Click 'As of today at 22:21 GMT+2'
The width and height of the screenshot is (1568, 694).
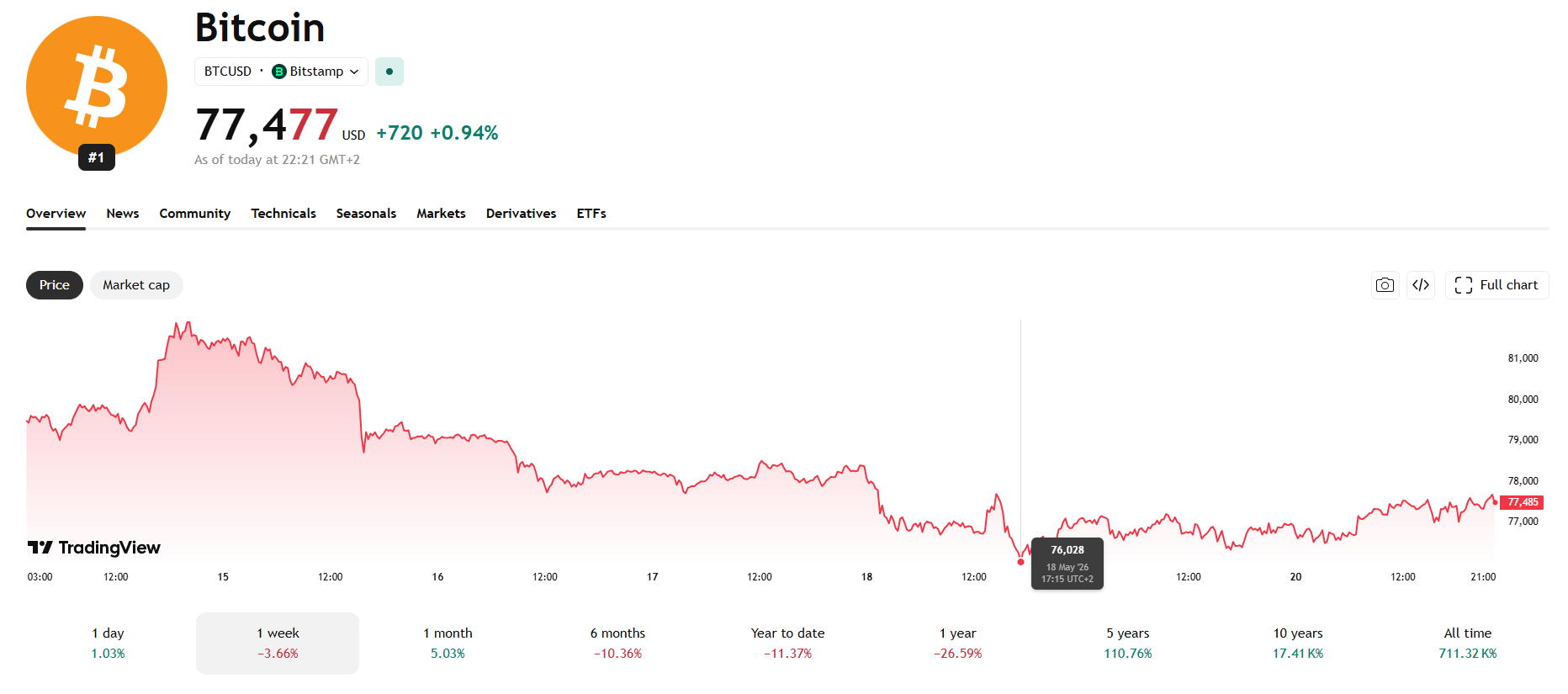point(277,160)
